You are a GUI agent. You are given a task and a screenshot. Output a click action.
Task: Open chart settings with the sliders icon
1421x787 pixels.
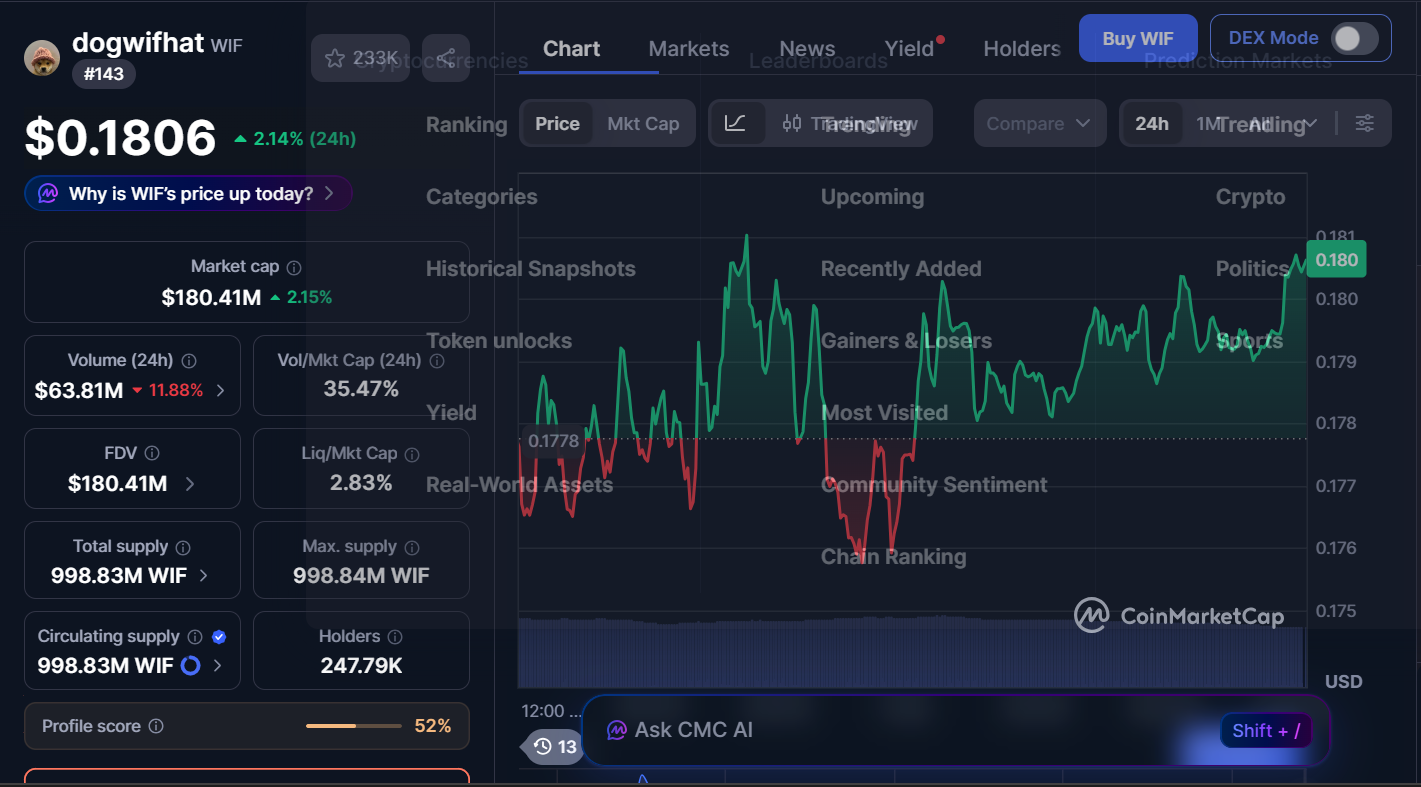(1365, 123)
